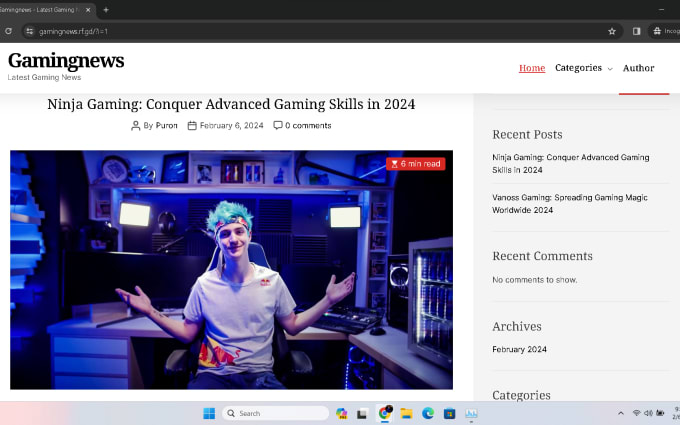Click the Recent Comments heading
This screenshot has height=425, width=680.
pos(542,256)
